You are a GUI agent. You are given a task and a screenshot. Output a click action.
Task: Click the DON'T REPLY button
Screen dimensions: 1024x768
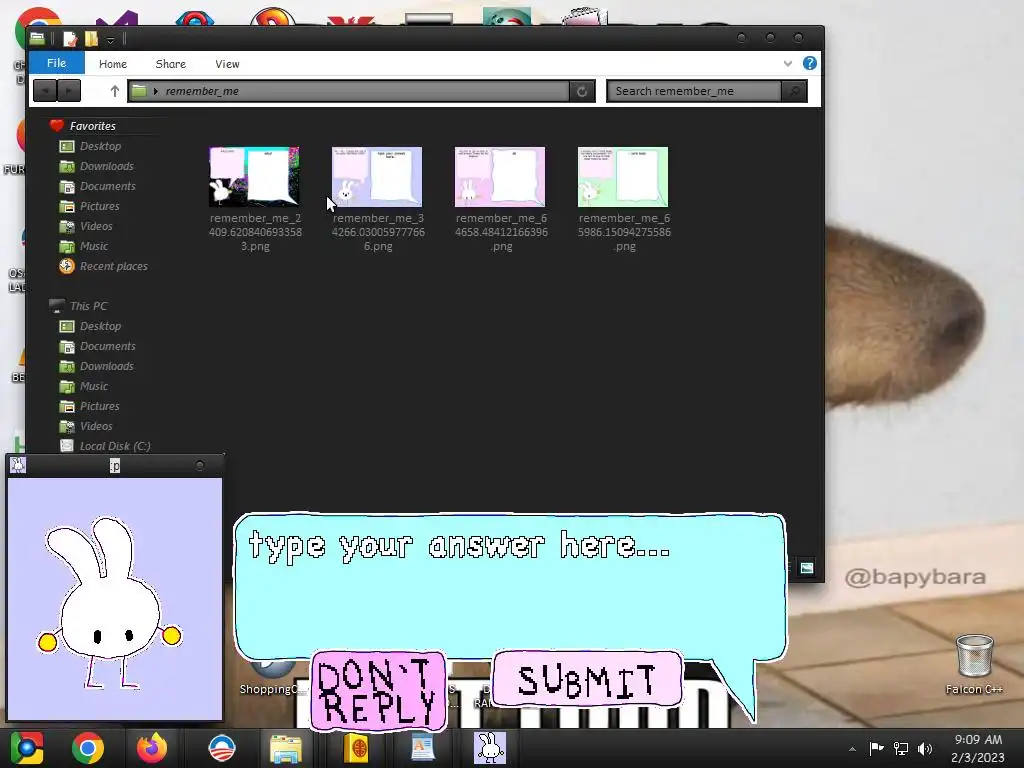379,691
